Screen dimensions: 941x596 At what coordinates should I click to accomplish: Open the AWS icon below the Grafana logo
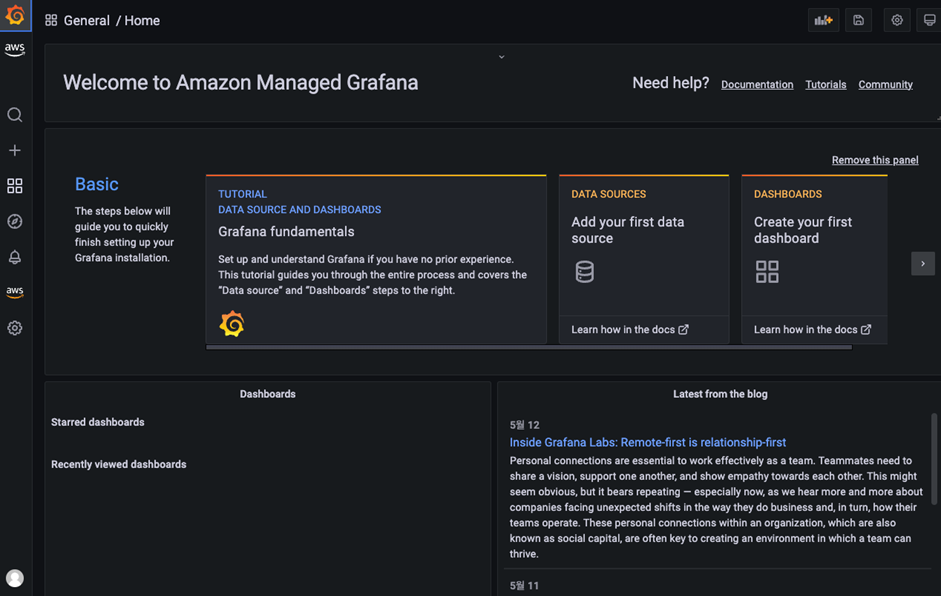[15, 49]
